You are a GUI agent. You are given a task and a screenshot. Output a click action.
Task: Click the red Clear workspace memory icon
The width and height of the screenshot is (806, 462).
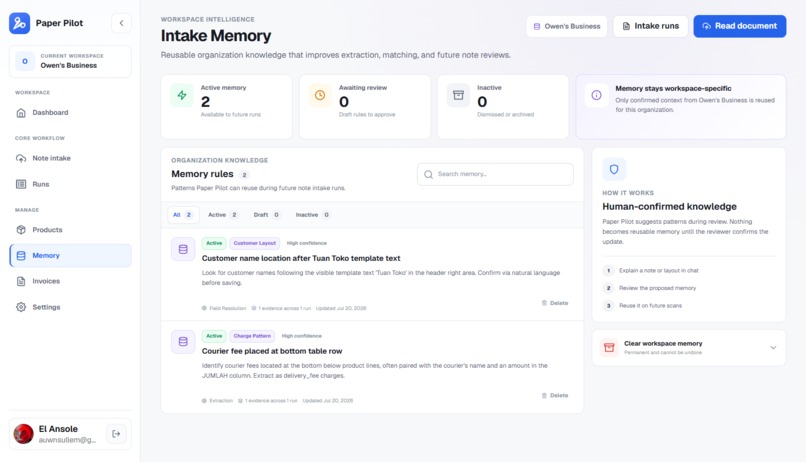(609, 347)
